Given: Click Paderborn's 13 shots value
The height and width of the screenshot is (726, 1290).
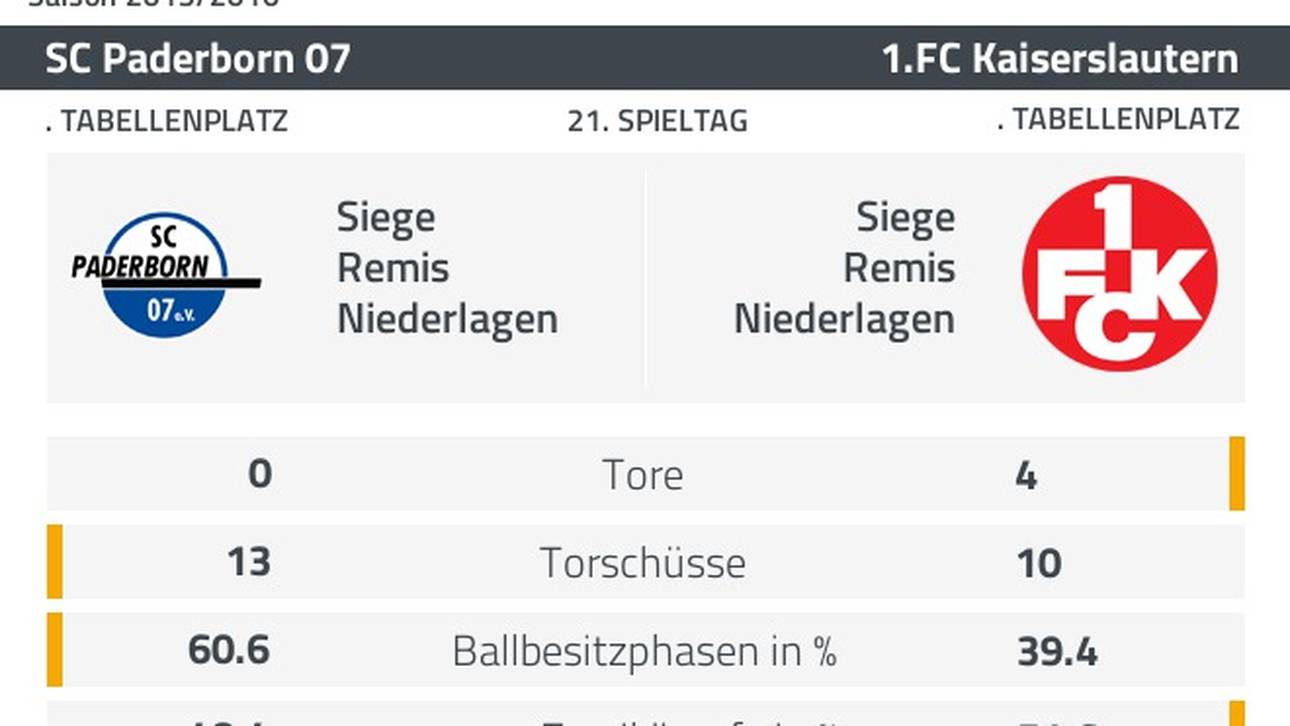Looking at the screenshot, I should tap(248, 563).
